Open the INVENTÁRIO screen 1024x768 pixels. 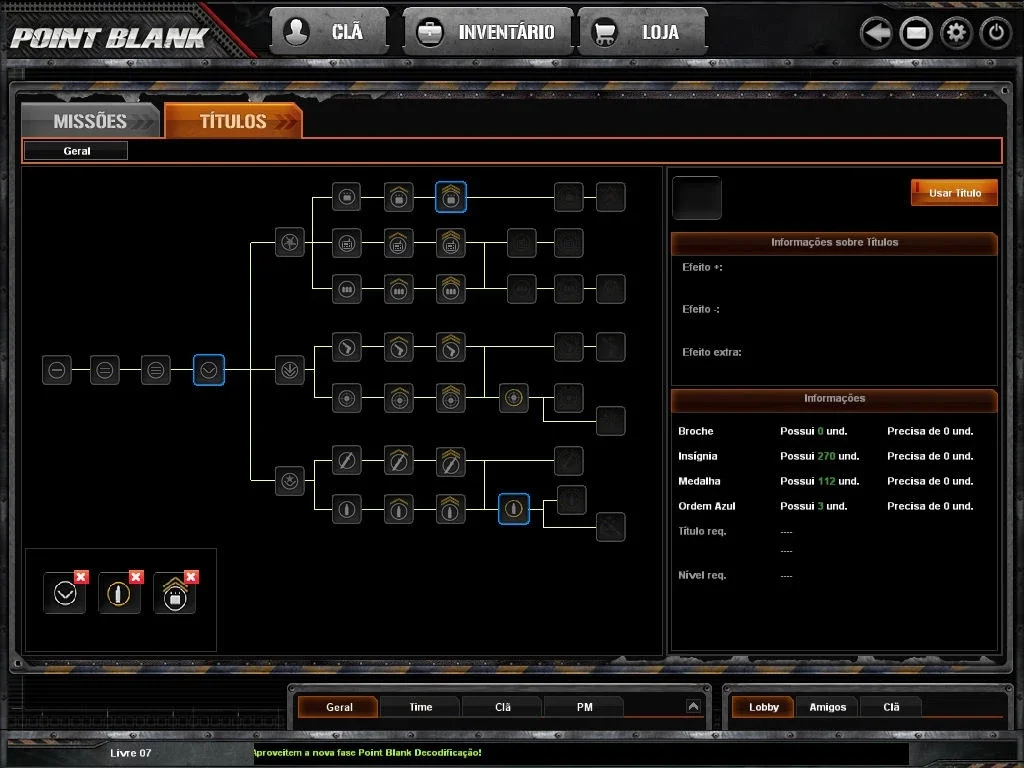(x=488, y=31)
